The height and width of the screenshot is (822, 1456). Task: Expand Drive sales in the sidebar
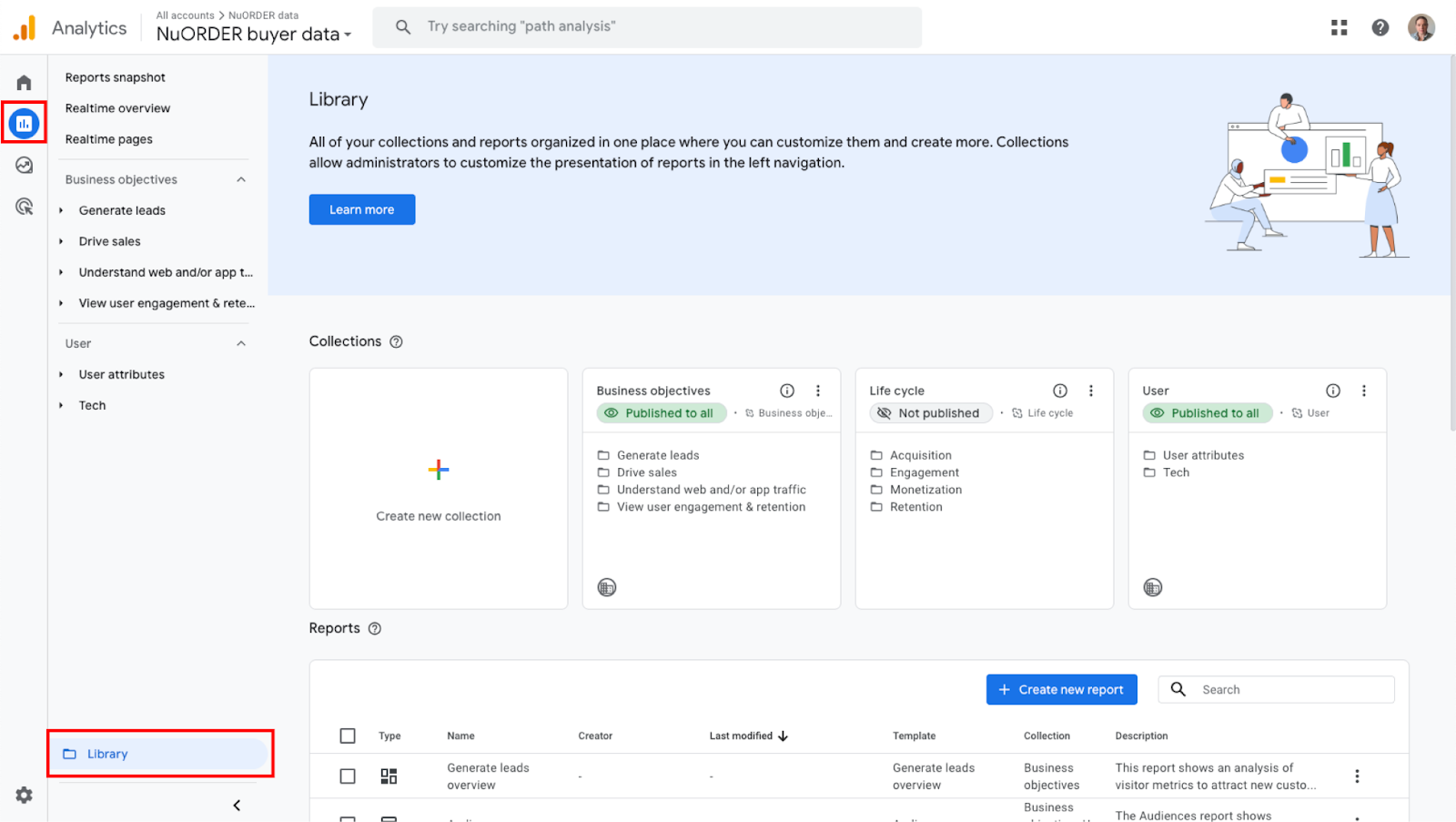coord(61,241)
